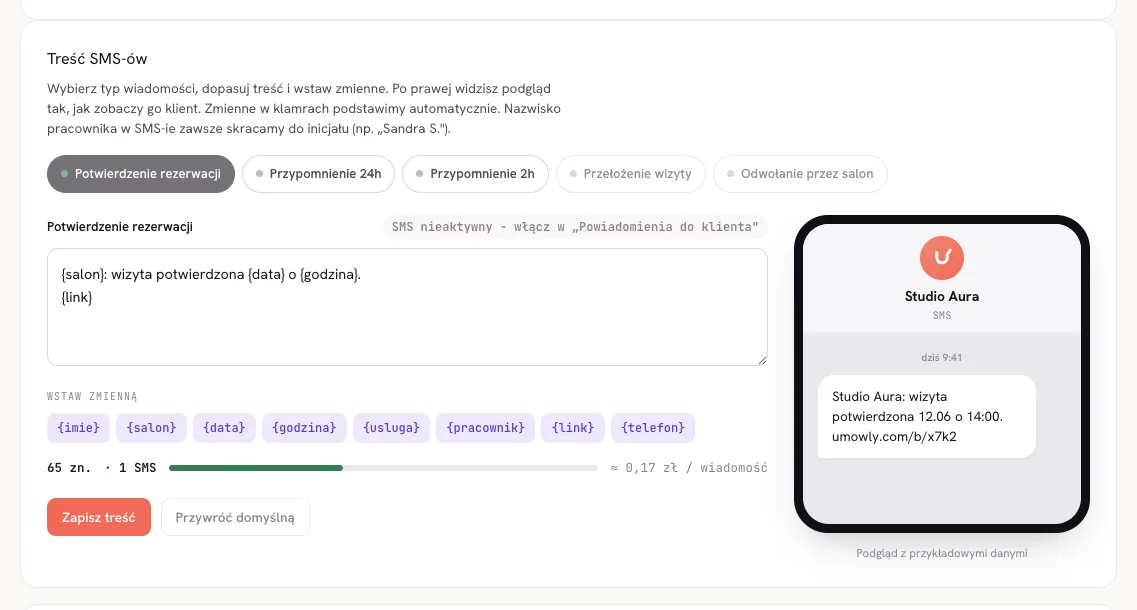
Task: Click into the SMS content text area
Action: pos(407,307)
